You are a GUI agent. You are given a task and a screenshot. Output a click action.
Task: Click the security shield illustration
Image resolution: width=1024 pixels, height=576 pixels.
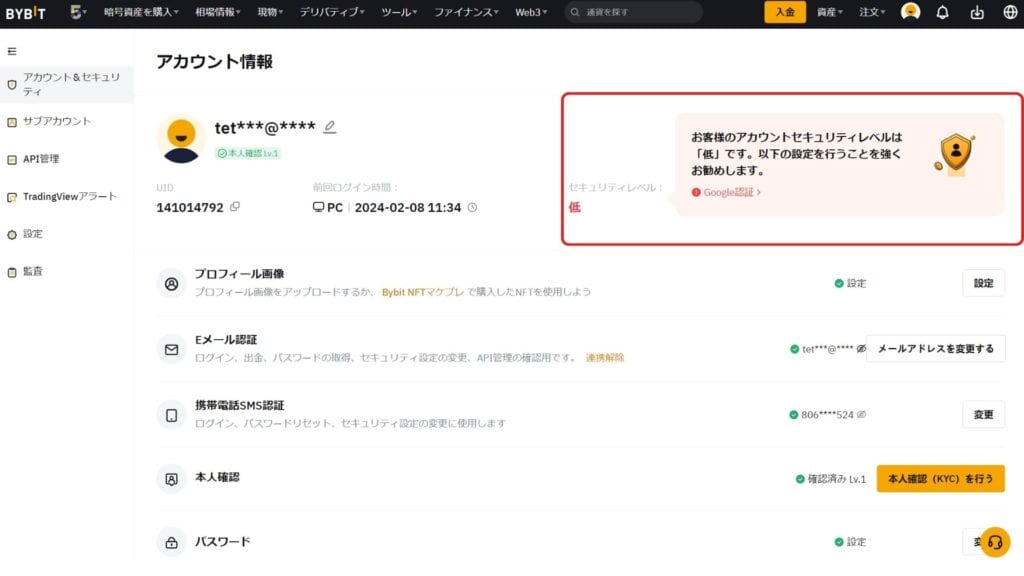[x=955, y=154]
